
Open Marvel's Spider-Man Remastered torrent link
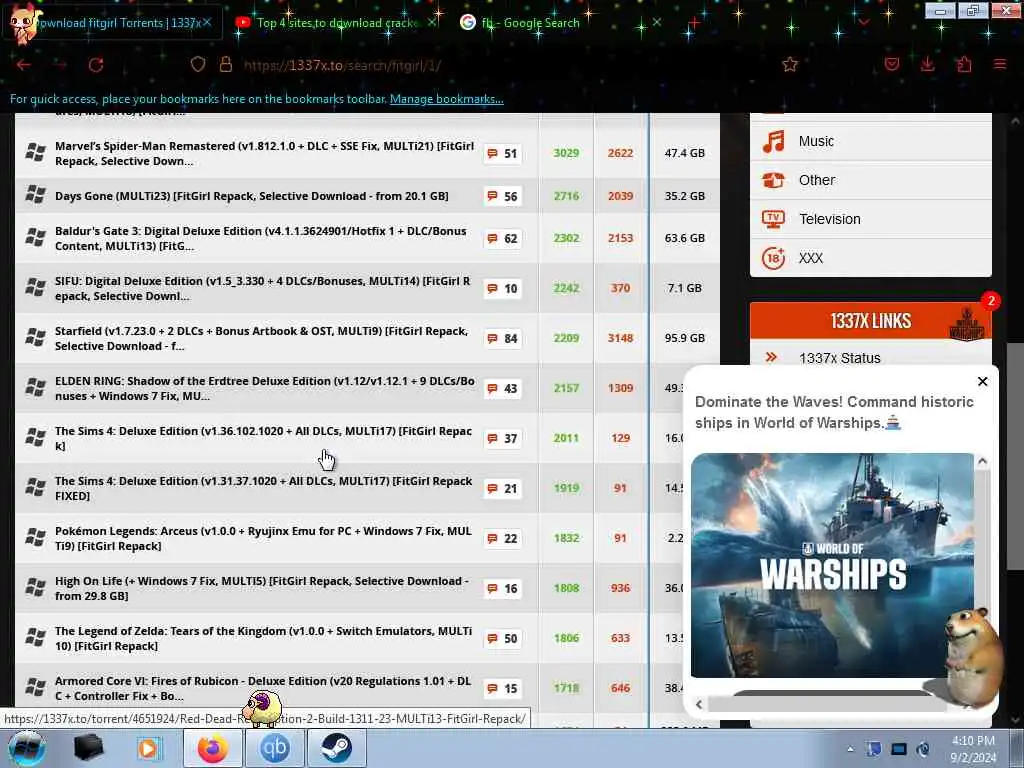tap(264, 153)
